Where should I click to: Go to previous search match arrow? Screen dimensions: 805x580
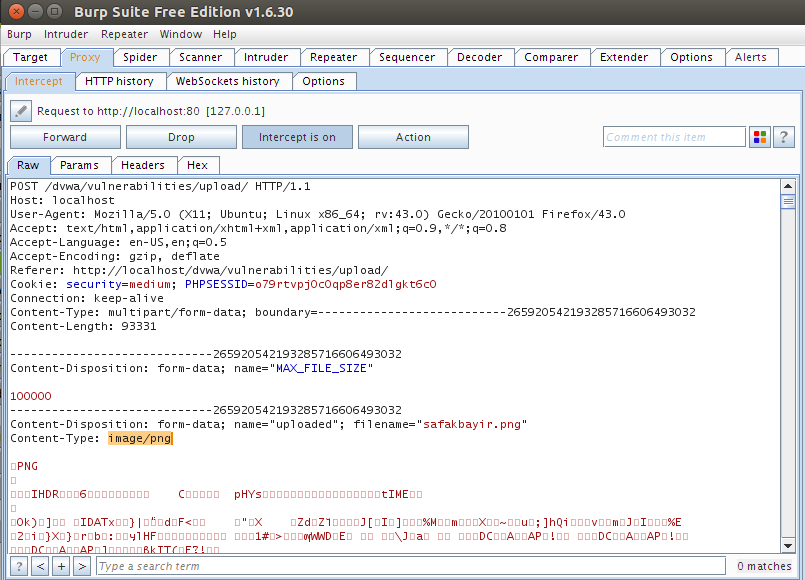click(x=41, y=566)
